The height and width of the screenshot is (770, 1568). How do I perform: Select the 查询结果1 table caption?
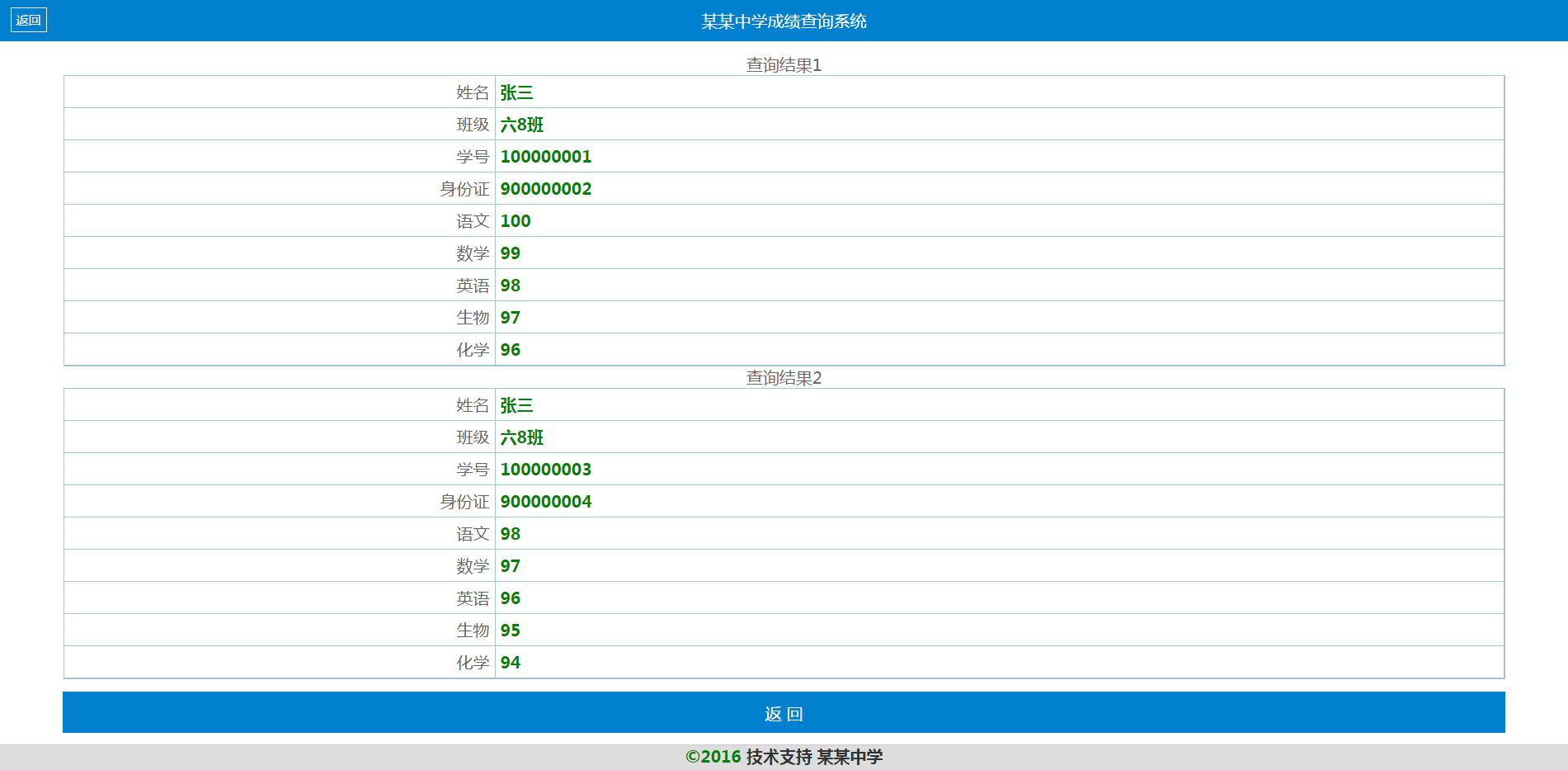784,65
